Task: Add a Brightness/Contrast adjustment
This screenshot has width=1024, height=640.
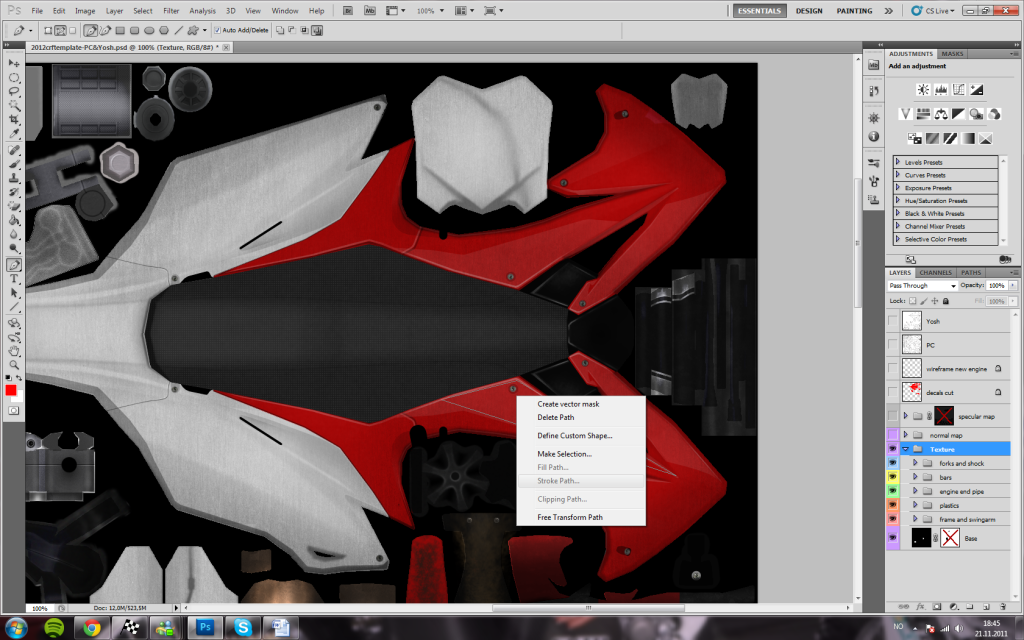Action: 923,90
